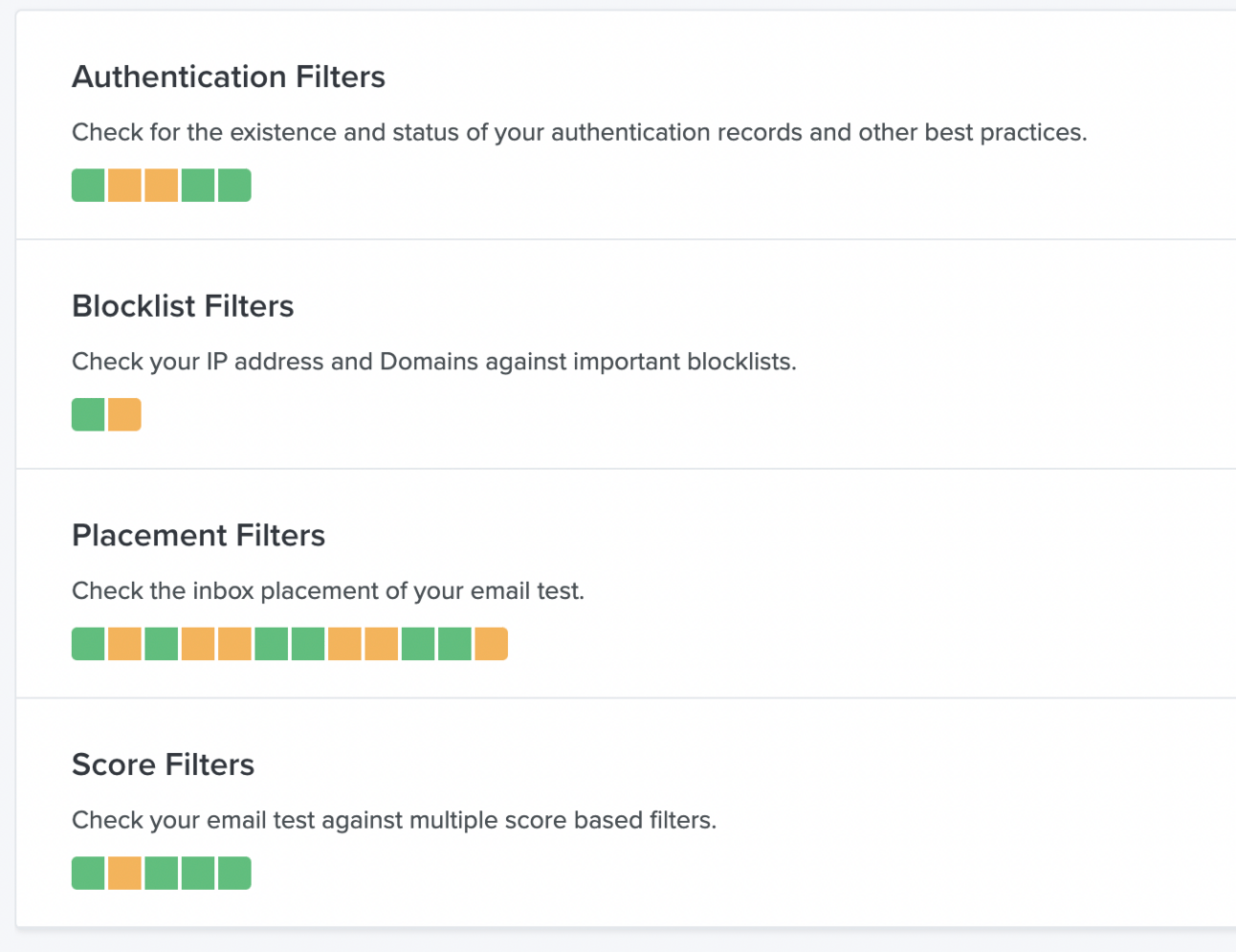The image size is (1236, 952).
Task: Click first green square under Authentication Filters
Action: pyautogui.click(x=88, y=186)
